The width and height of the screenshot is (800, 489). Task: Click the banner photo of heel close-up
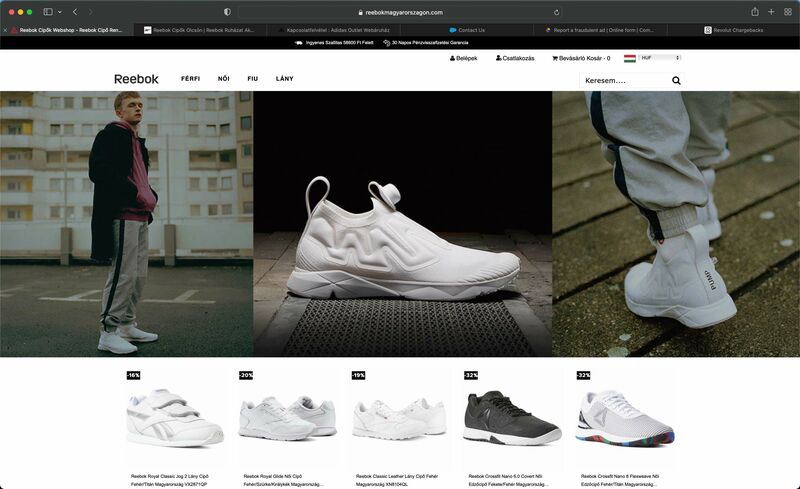[x=676, y=224]
